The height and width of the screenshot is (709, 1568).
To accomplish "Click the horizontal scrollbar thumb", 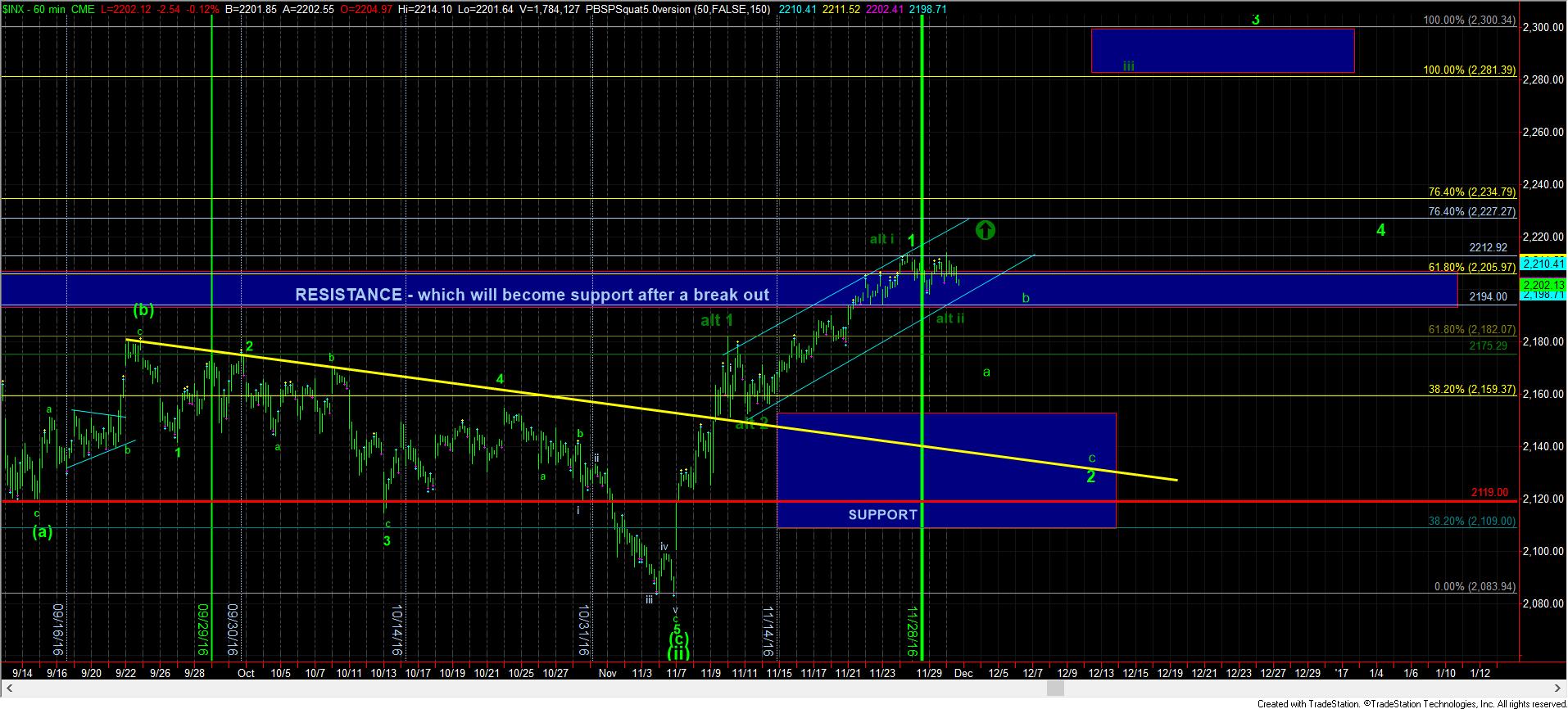I will point(1056,689).
